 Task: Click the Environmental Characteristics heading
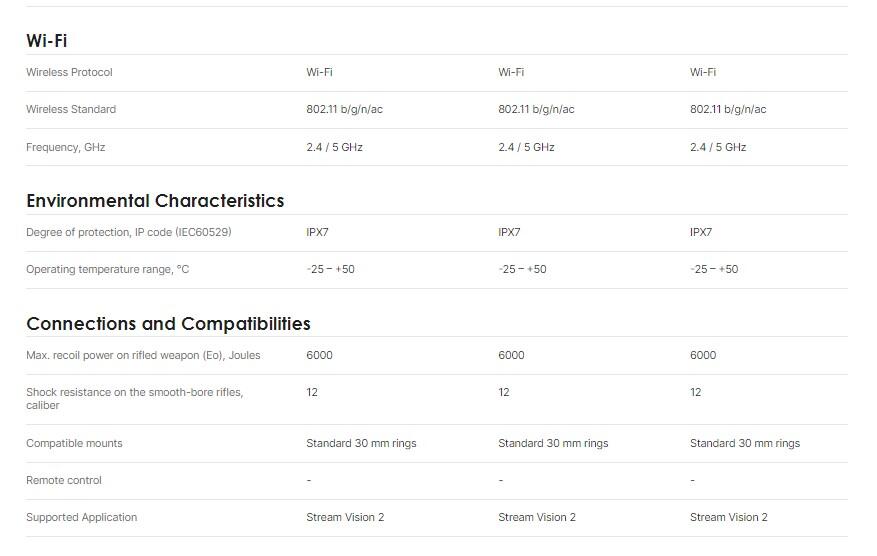pos(155,201)
